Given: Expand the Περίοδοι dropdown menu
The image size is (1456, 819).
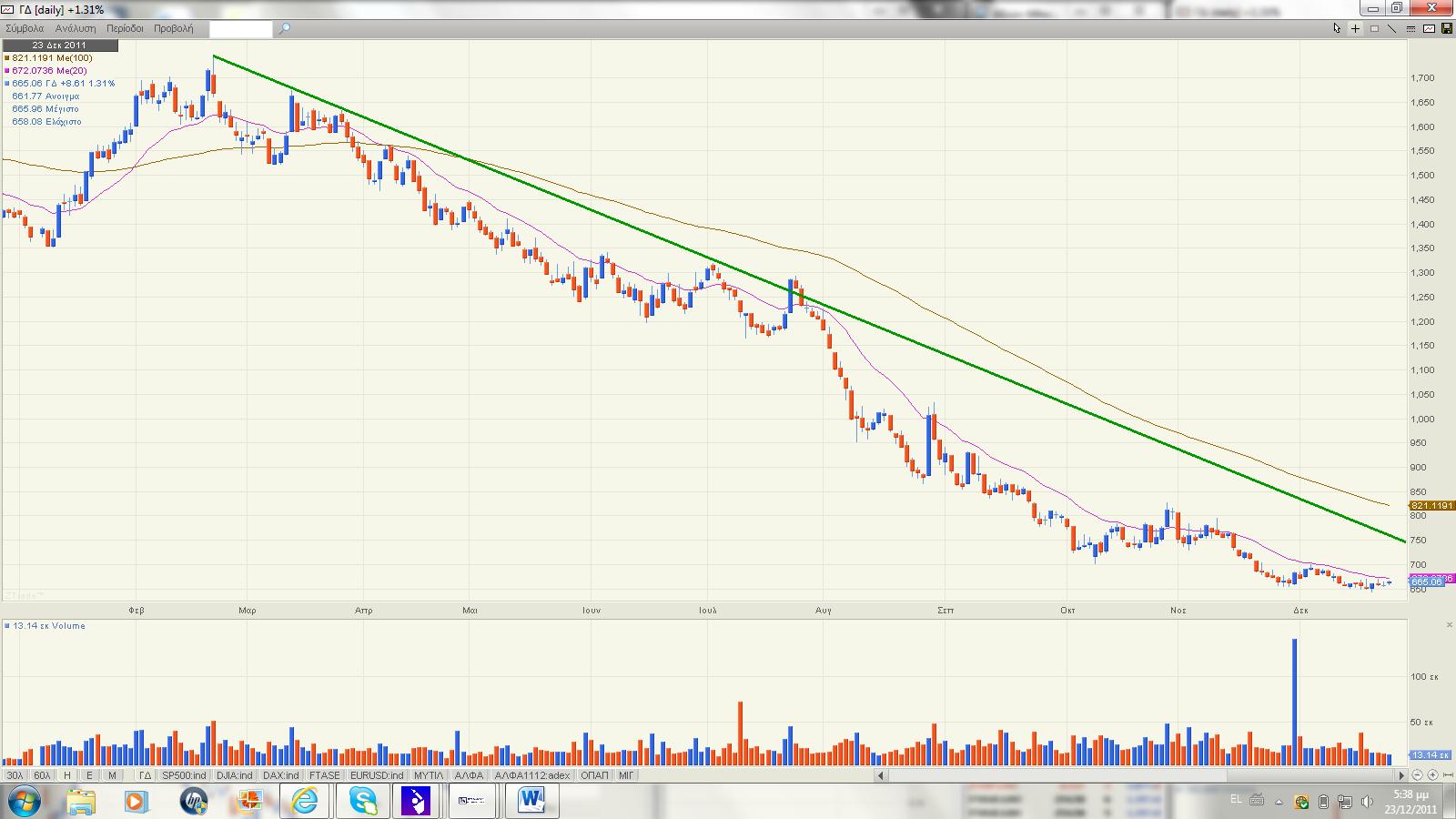Looking at the screenshot, I should coord(125,28).
